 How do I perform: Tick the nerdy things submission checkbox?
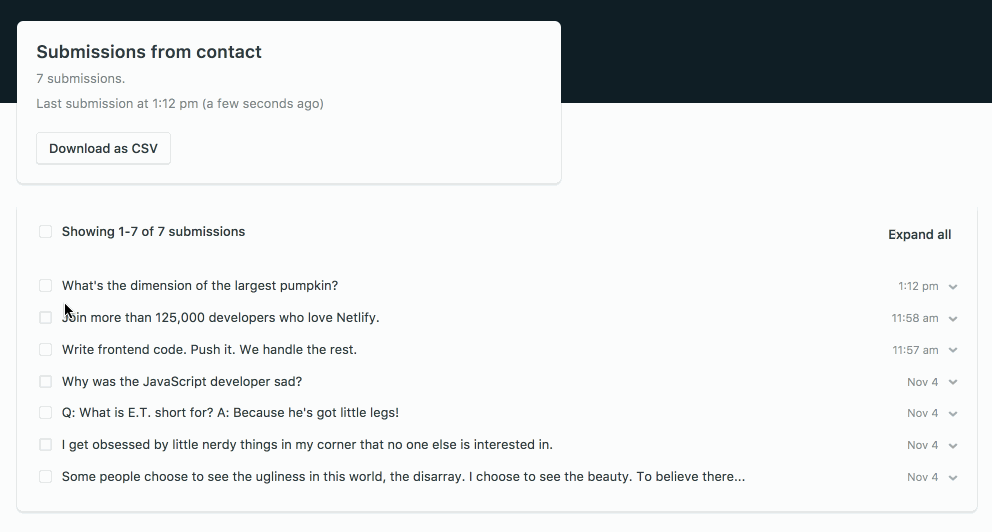pyautogui.click(x=46, y=445)
